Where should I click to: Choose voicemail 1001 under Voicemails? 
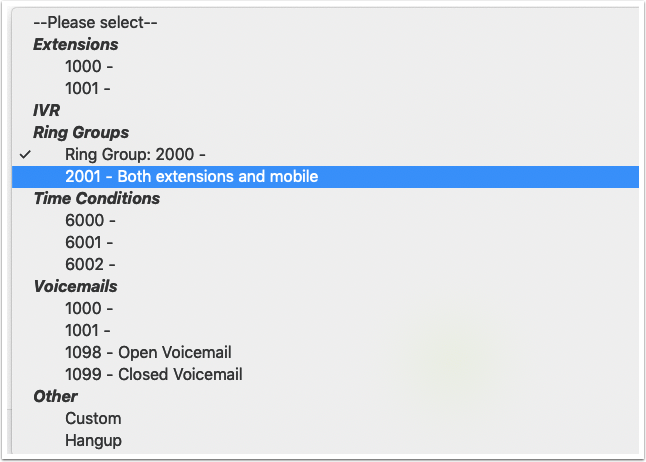88,330
